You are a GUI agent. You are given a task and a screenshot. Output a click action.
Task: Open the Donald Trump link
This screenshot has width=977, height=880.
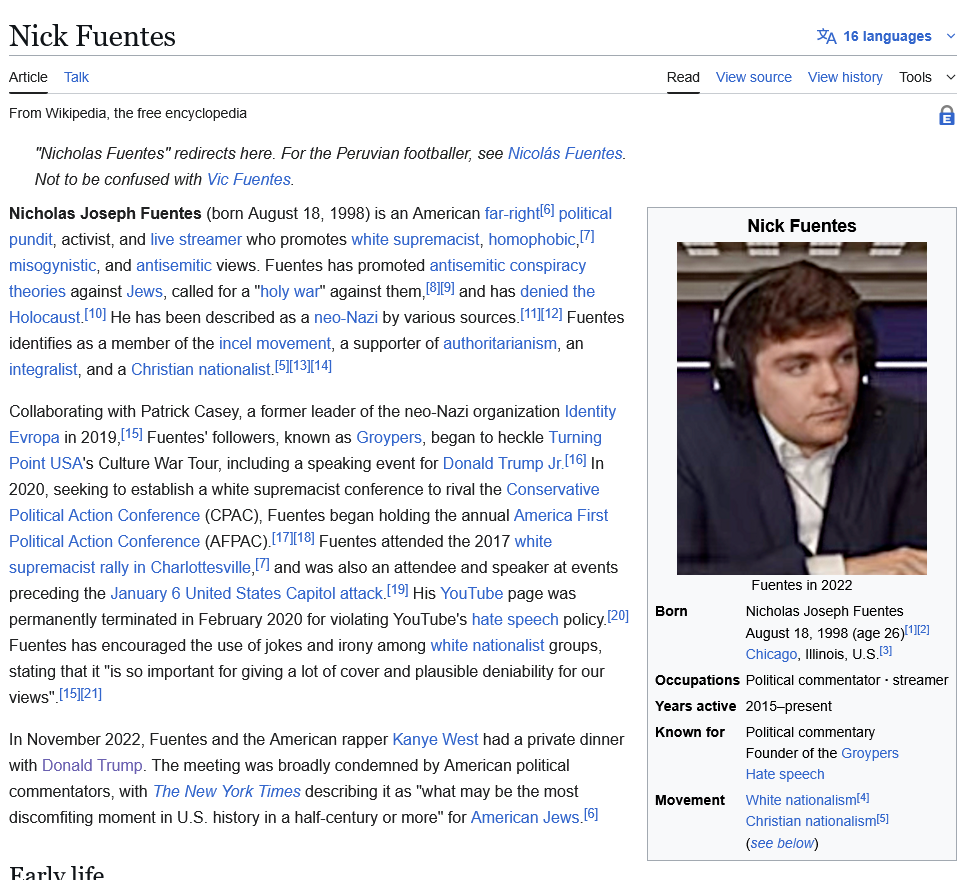point(92,765)
